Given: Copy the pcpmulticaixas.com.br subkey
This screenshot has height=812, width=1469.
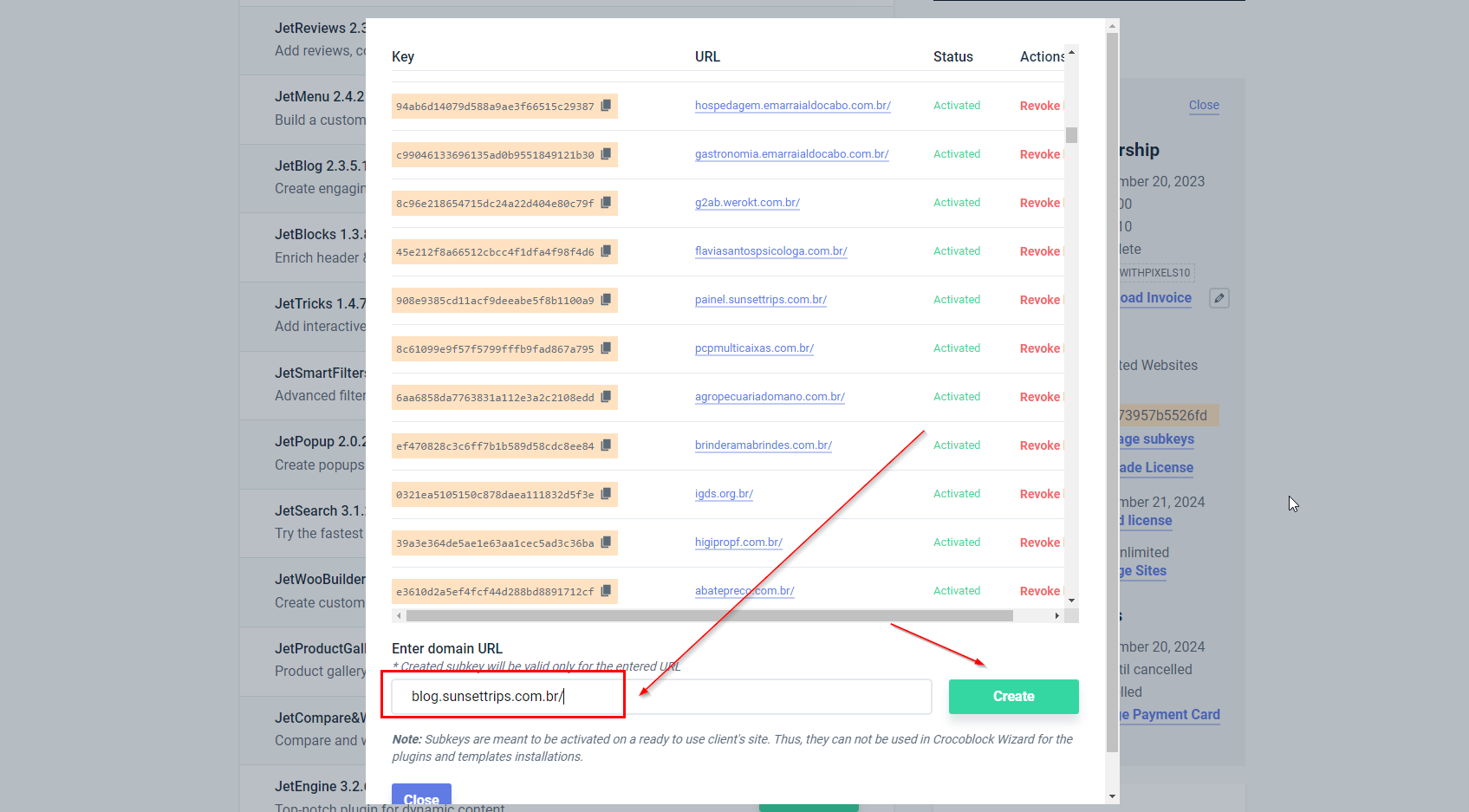Looking at the screenshot, I should click(606, 348).
